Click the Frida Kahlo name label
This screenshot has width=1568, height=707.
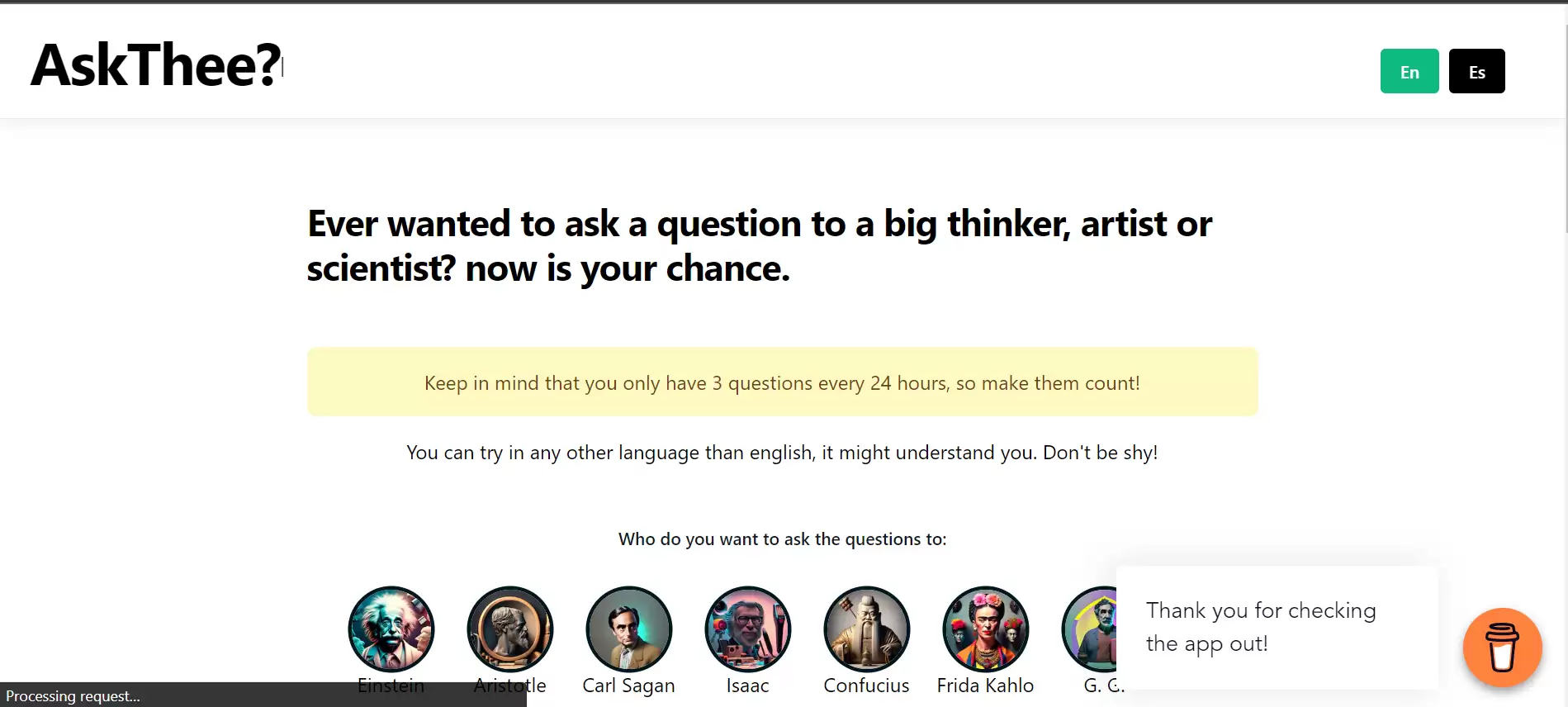click(985, 685)
